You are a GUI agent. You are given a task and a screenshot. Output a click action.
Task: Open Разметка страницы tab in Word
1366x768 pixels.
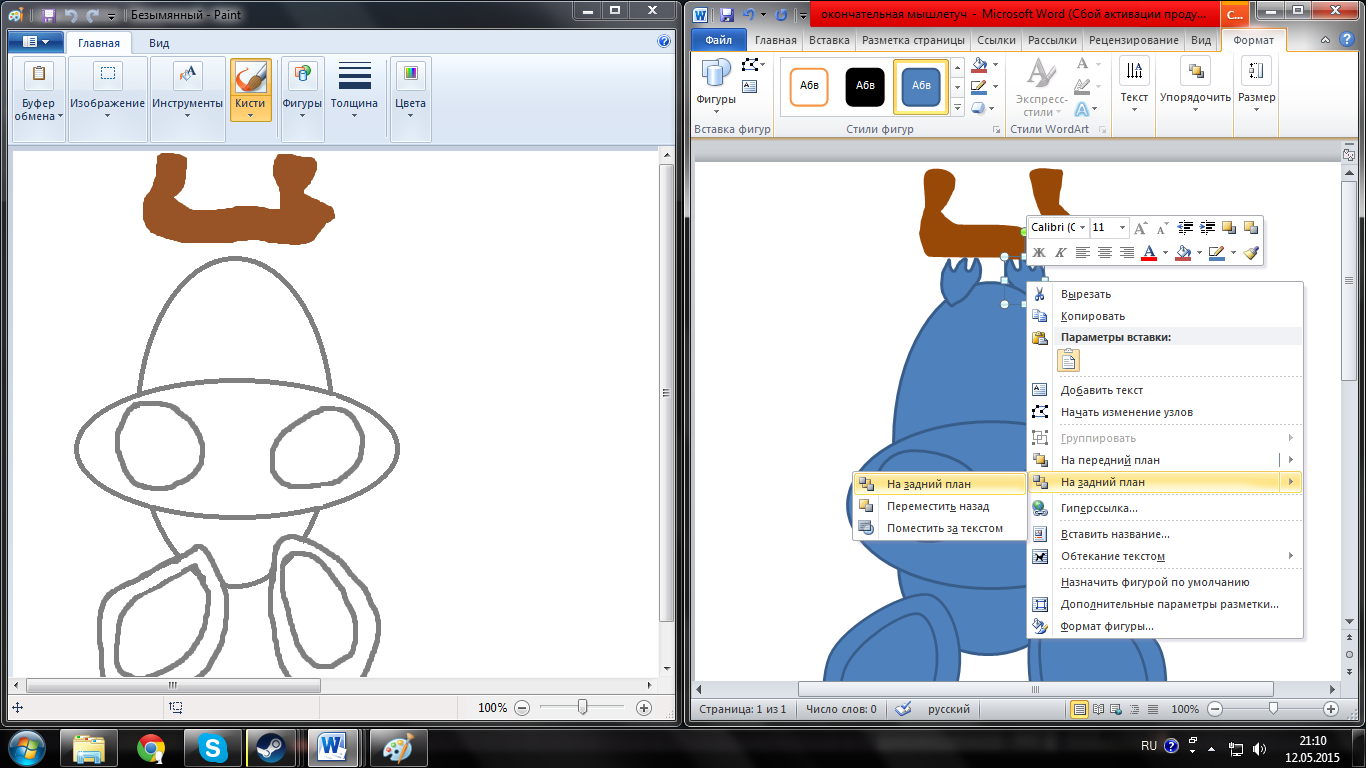pos(913,41)
